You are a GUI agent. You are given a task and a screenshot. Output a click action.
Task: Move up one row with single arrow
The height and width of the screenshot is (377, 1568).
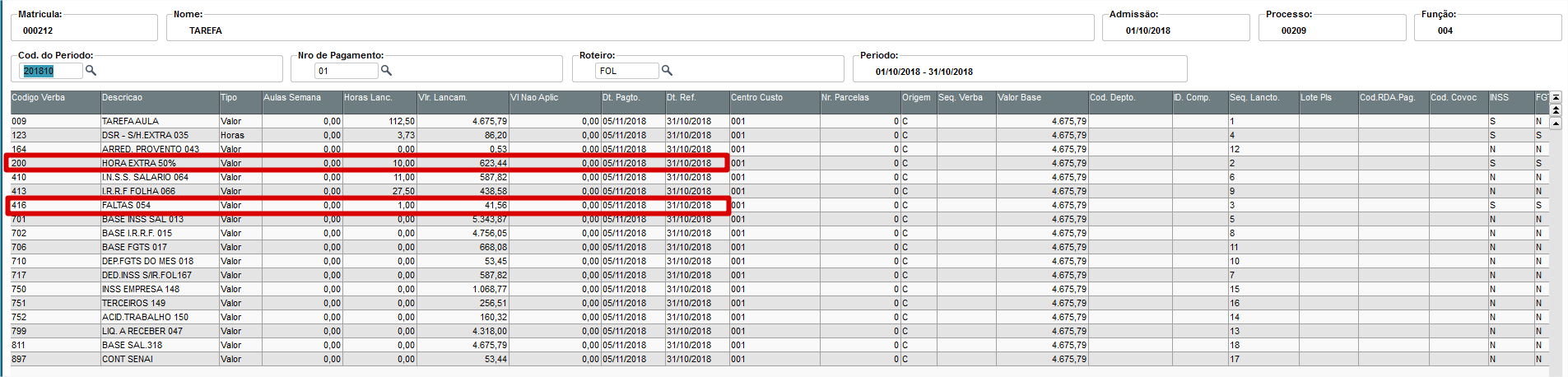(1555, 123)
